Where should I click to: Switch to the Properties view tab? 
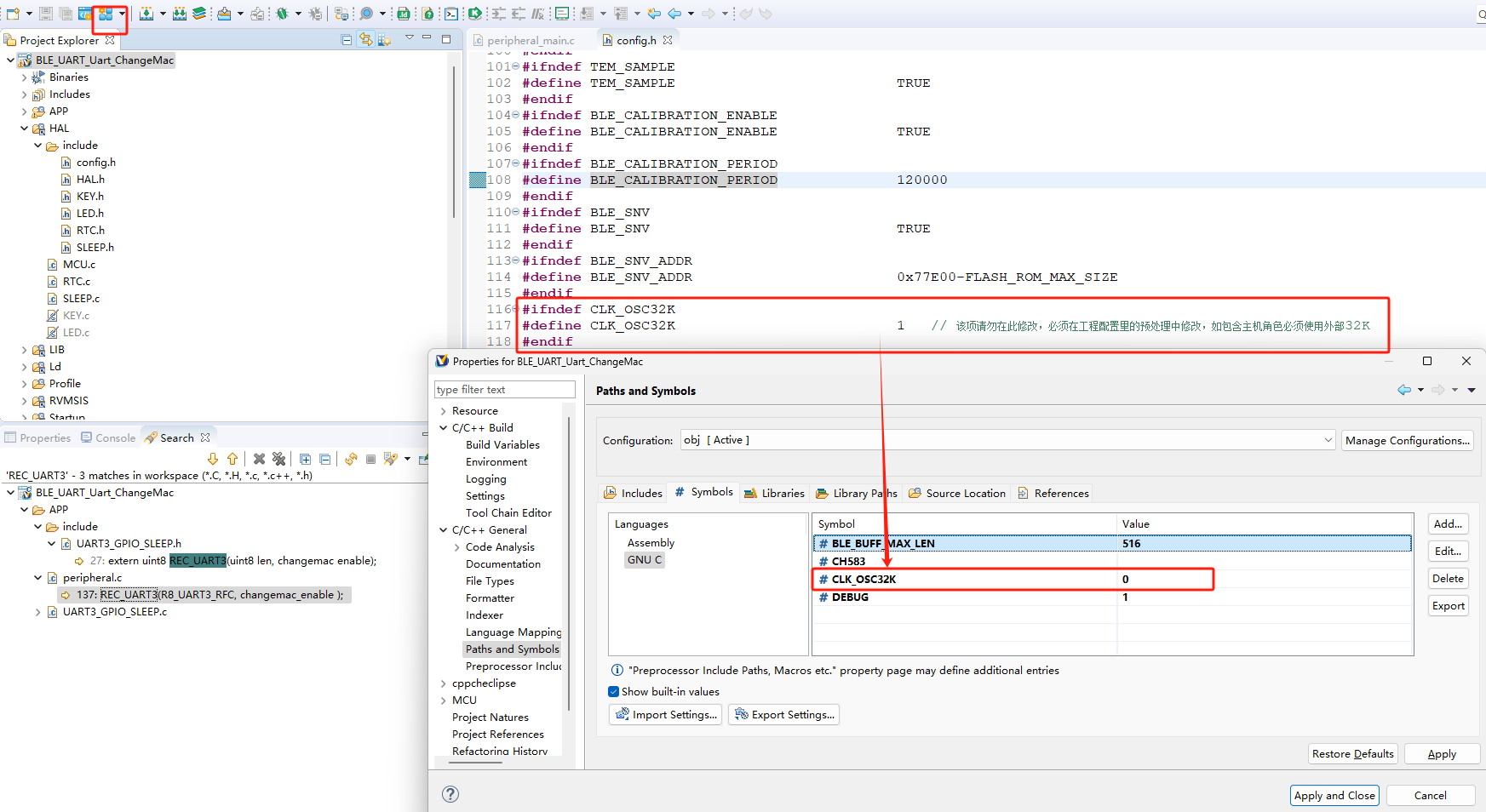click(x=37, y=437)
